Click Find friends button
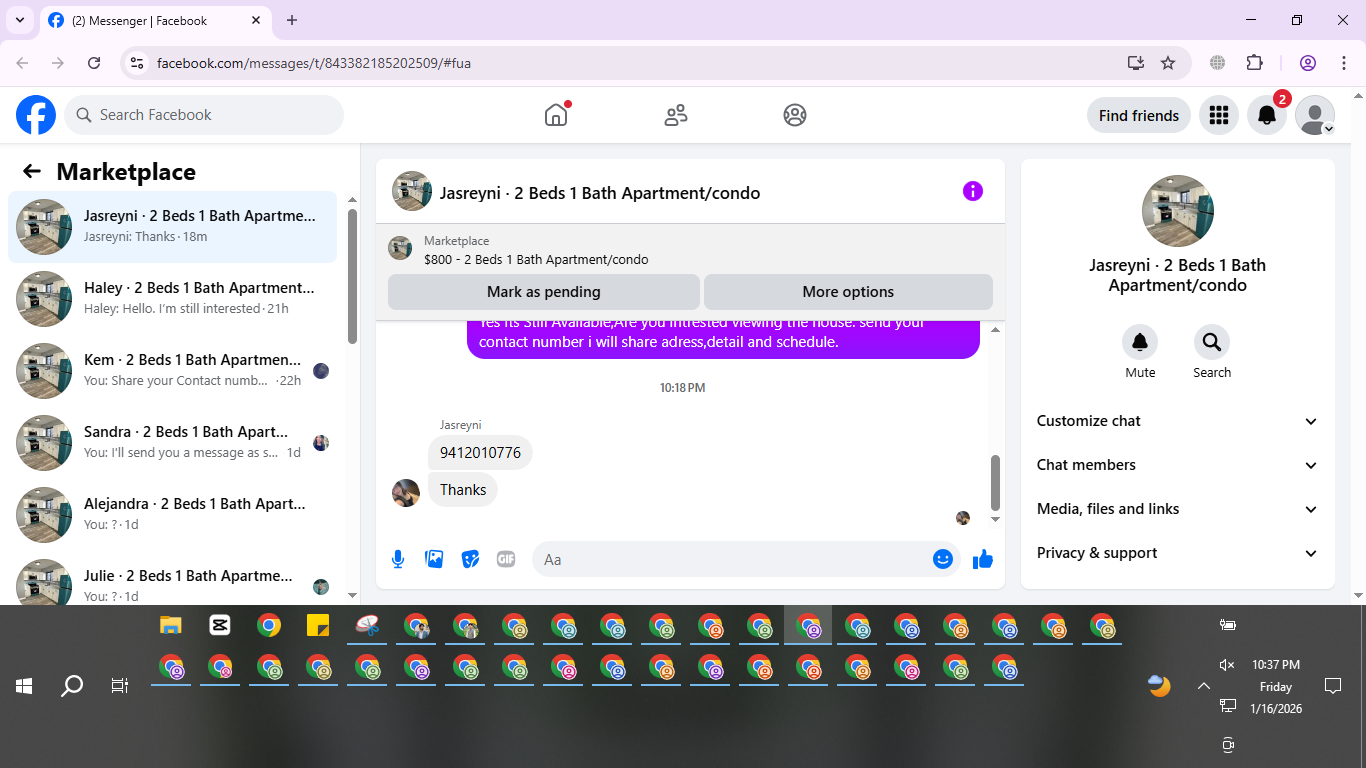The height and width of the screenshot is (768, 1366). pos(1139,115)
